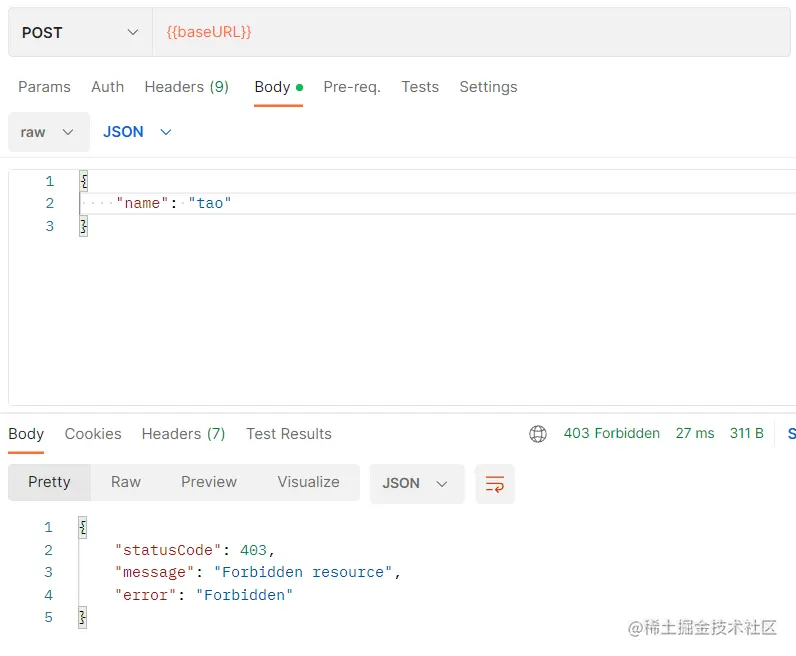Image resolution: width=796 pixels, height=656 pixels.
Task: Select the Pretty view button
Action: 49,482
